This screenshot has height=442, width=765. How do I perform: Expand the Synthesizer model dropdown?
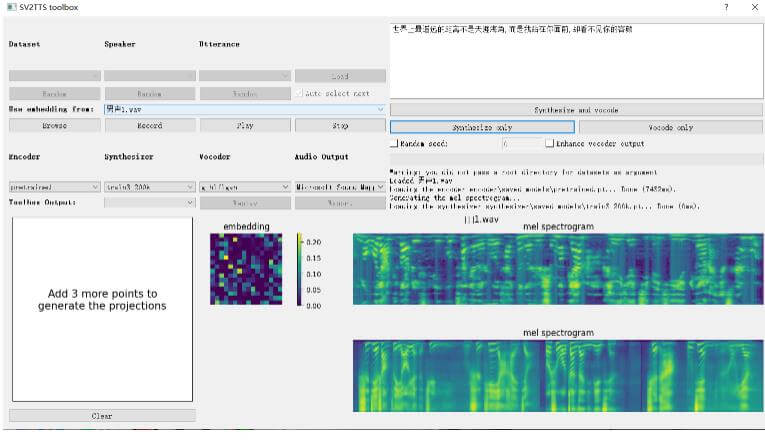[x=149, y=187]
